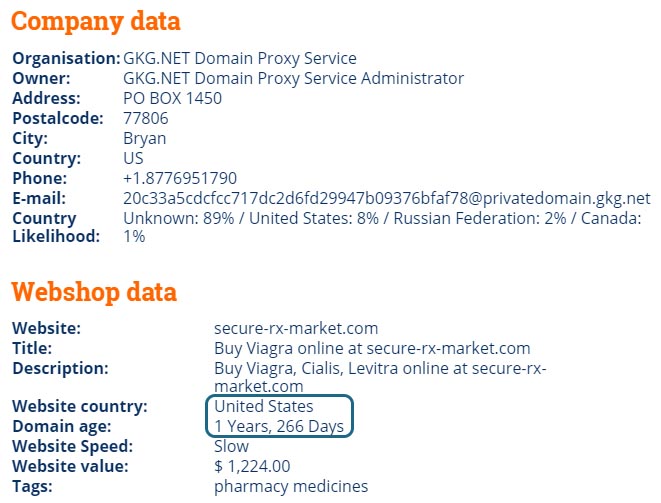Click the country likelihood percentages text
The width and height of the screenshot is (661, 503).
[382, 227]
